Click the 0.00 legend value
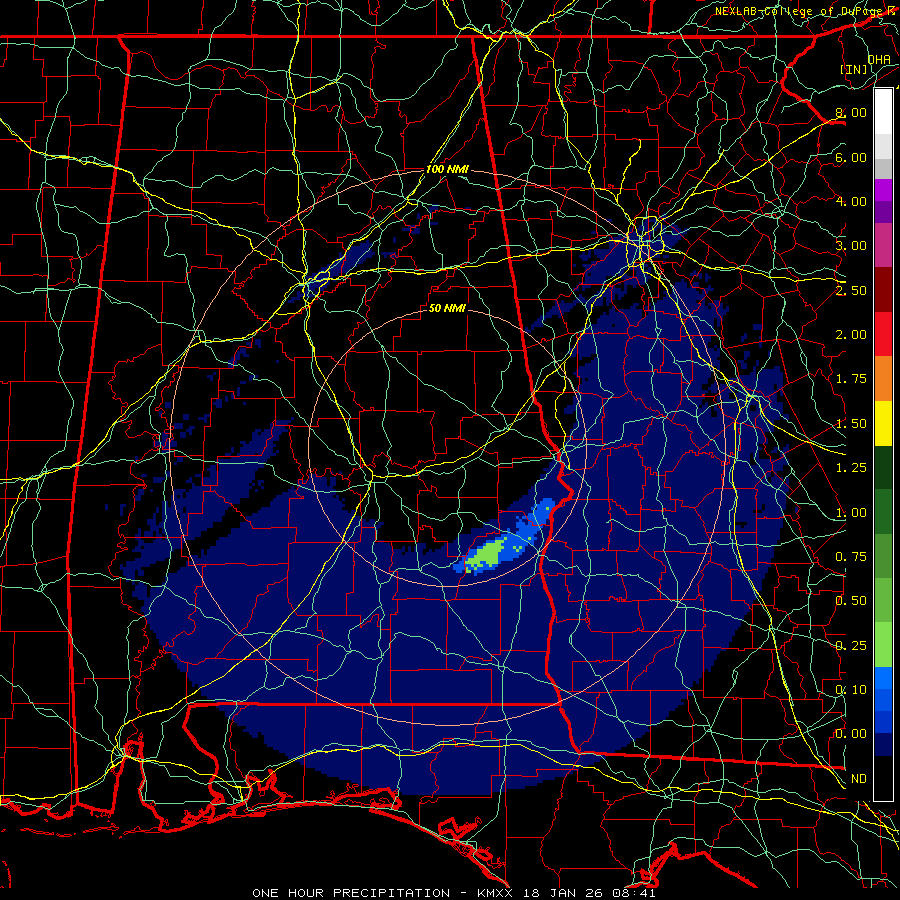The width and height of the screenshot is (900, 900). [x=851, y=734]
